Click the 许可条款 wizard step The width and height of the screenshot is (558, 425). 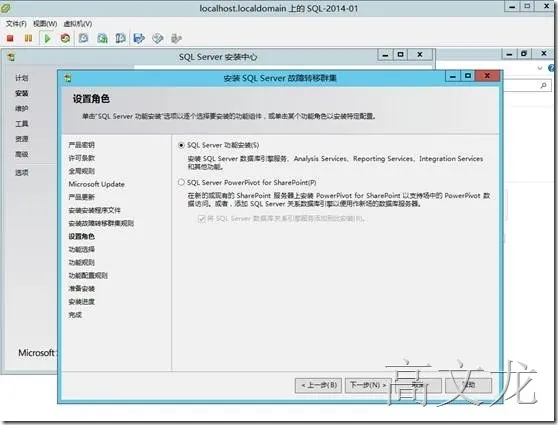(x=81, y=158)
